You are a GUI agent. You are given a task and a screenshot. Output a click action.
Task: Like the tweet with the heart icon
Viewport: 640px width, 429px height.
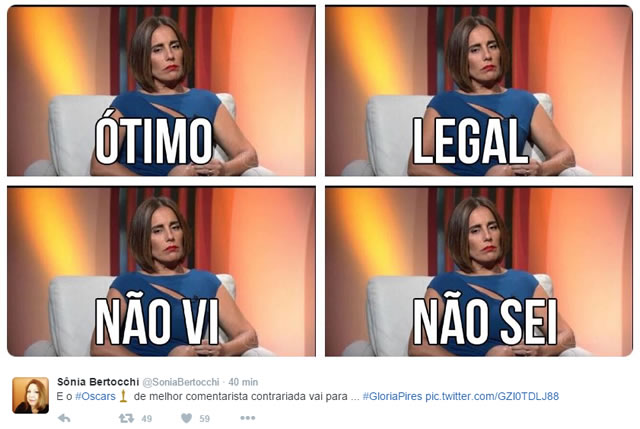point(187,418)
